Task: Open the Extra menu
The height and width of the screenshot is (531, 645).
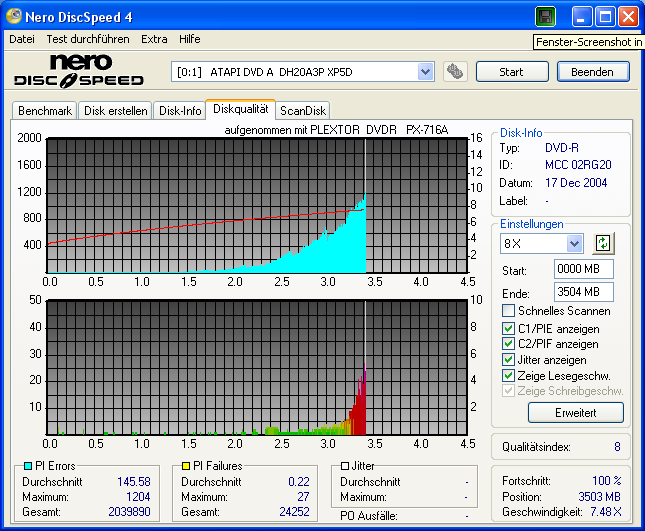Action: 154,39
